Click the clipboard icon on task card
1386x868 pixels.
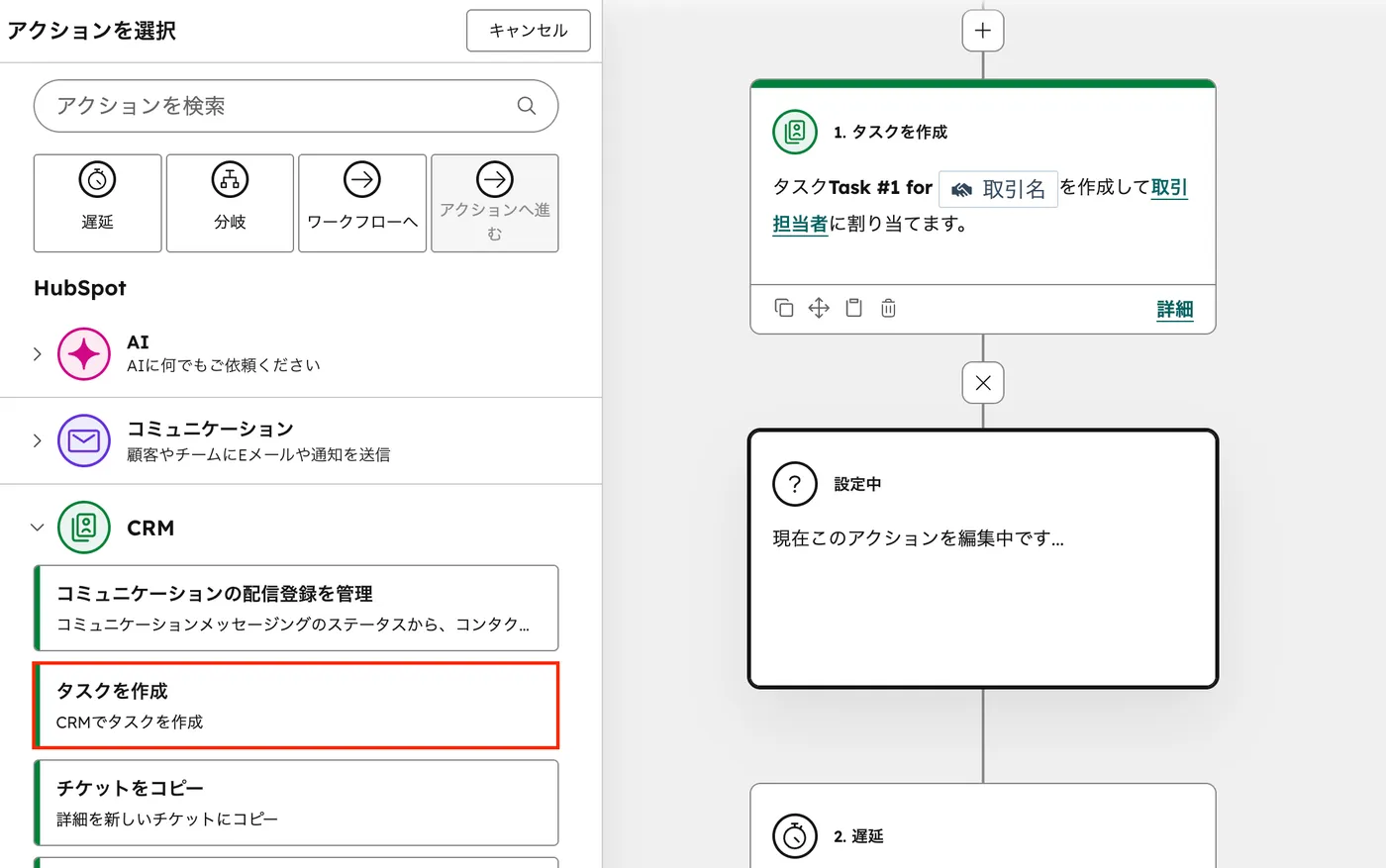click(853, 308)
